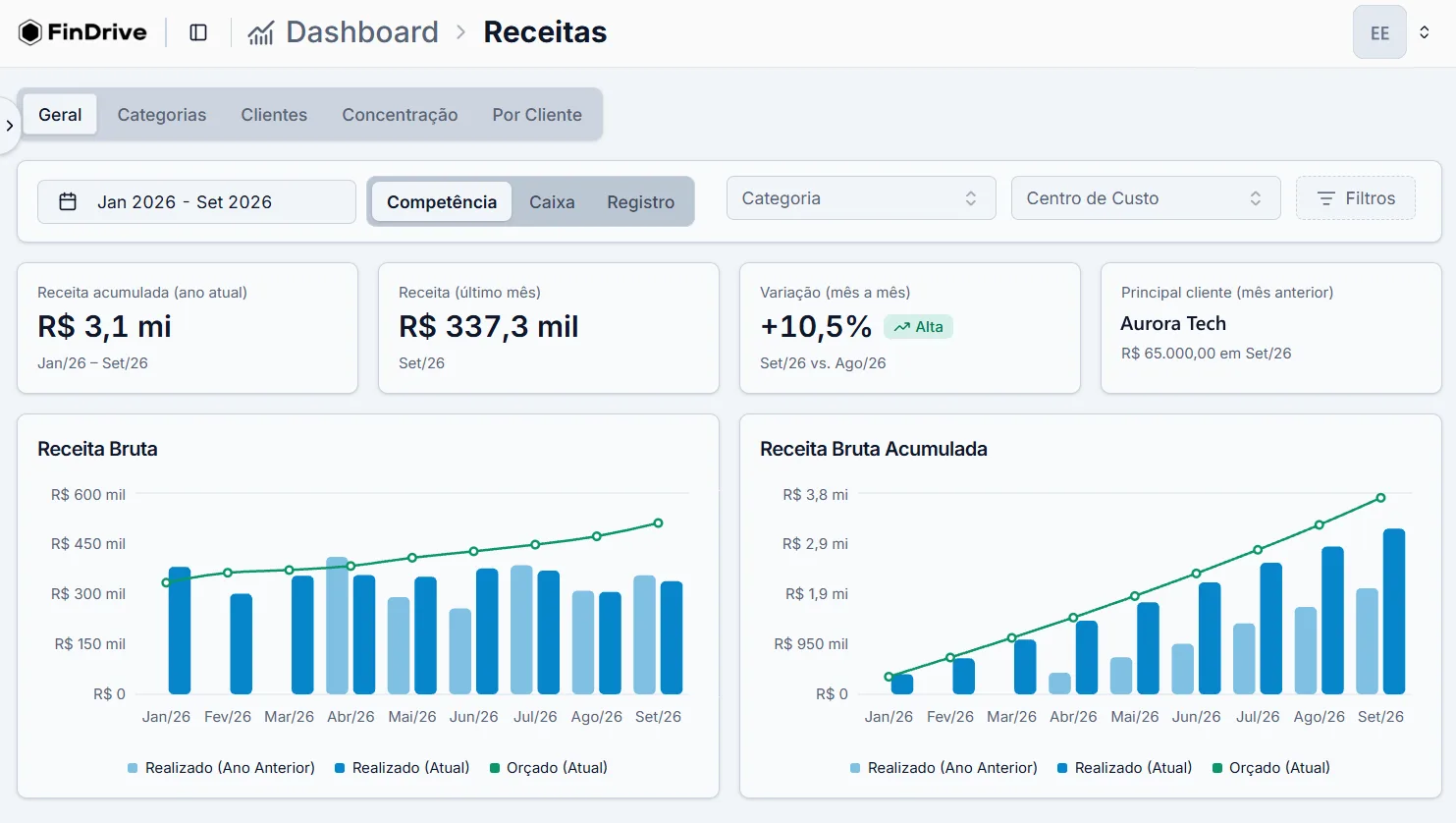
Task: Open the EE account switcher chevron
Action: pos(1424,32)
